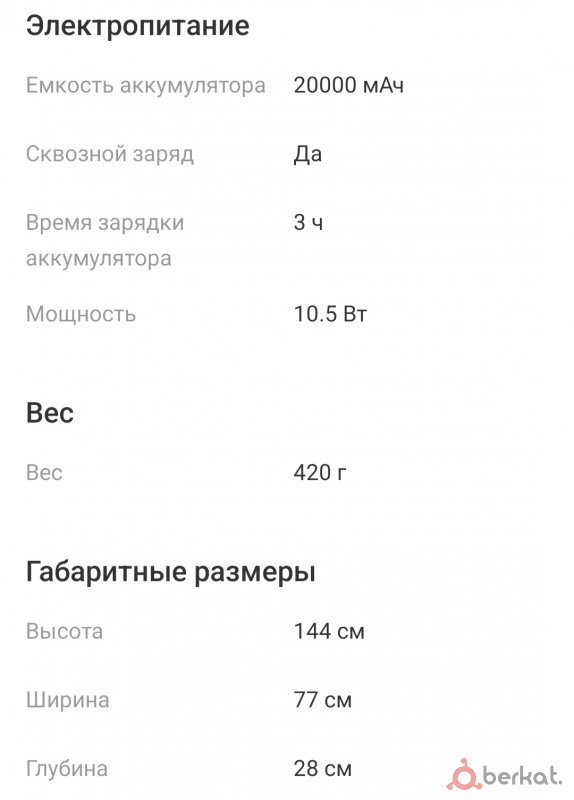Select the Электропитание section heading
Image resolution: width=574 pixels, height=800 pixels.
coord(138,26)
